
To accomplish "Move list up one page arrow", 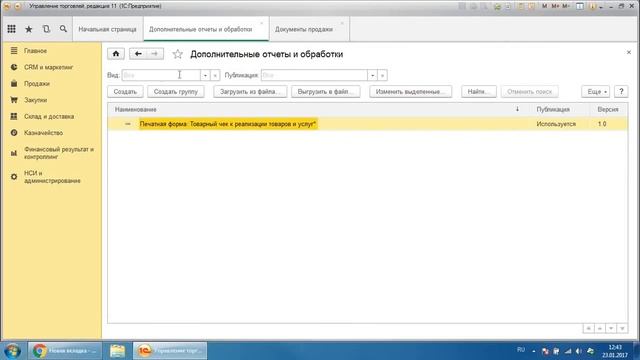I will tap(600, 328).
